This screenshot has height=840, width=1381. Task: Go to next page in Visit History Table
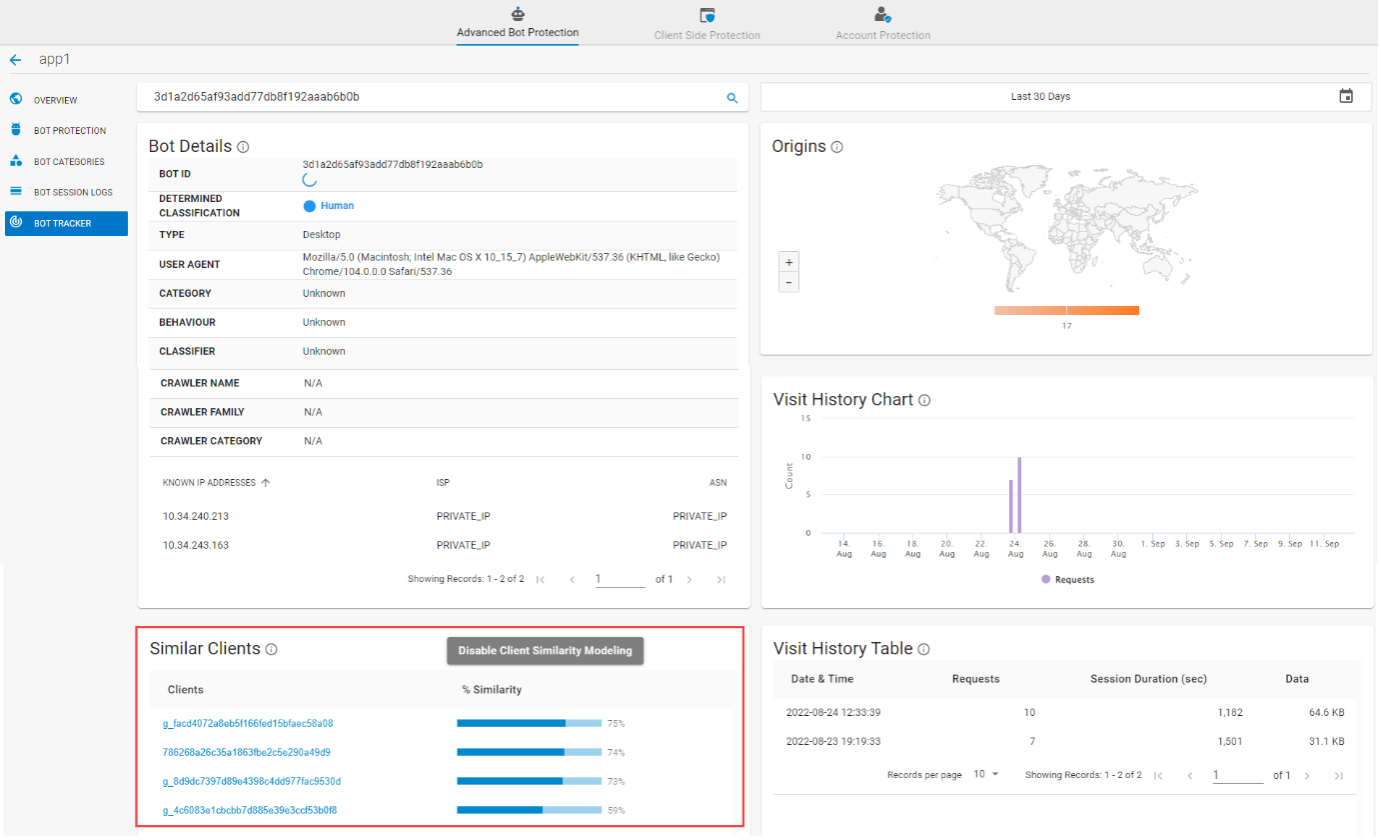1306,775
